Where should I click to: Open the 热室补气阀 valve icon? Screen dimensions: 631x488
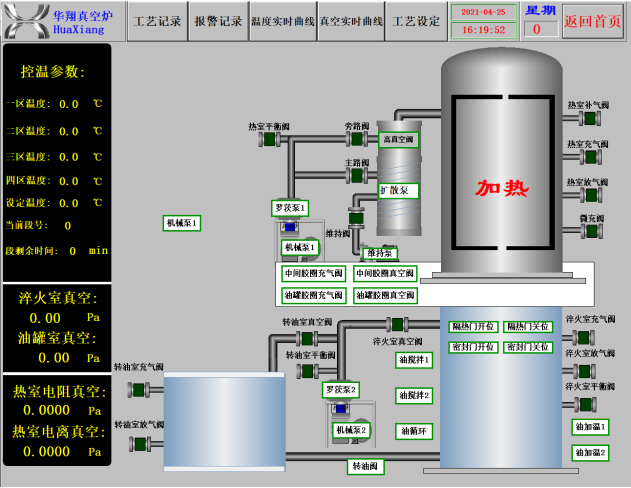(x=591, y=119)
